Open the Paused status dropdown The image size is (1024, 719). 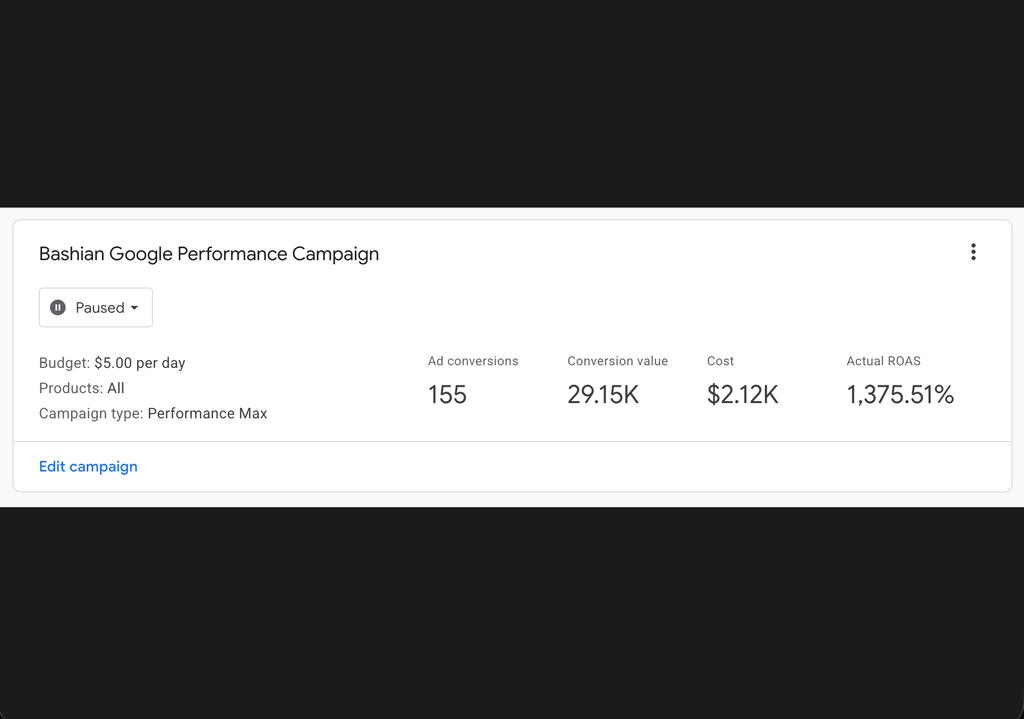pos(95,307)
